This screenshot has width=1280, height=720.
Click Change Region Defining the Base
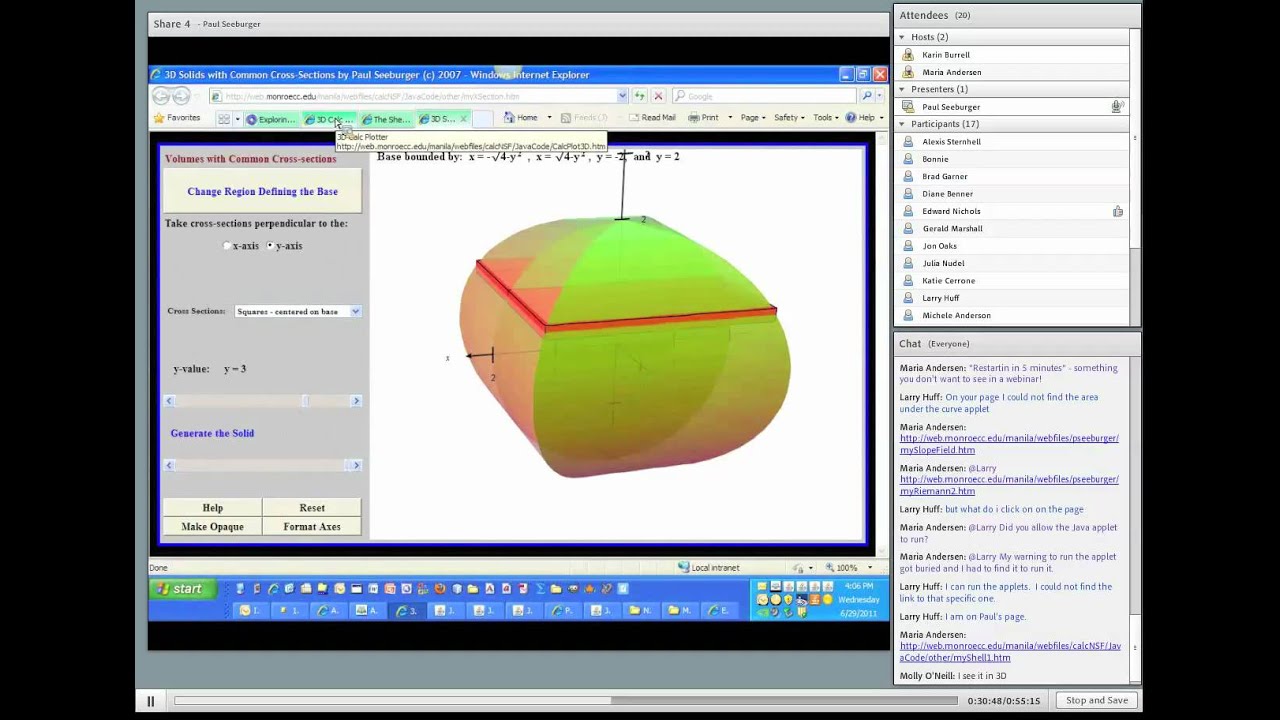click(262, 191)
